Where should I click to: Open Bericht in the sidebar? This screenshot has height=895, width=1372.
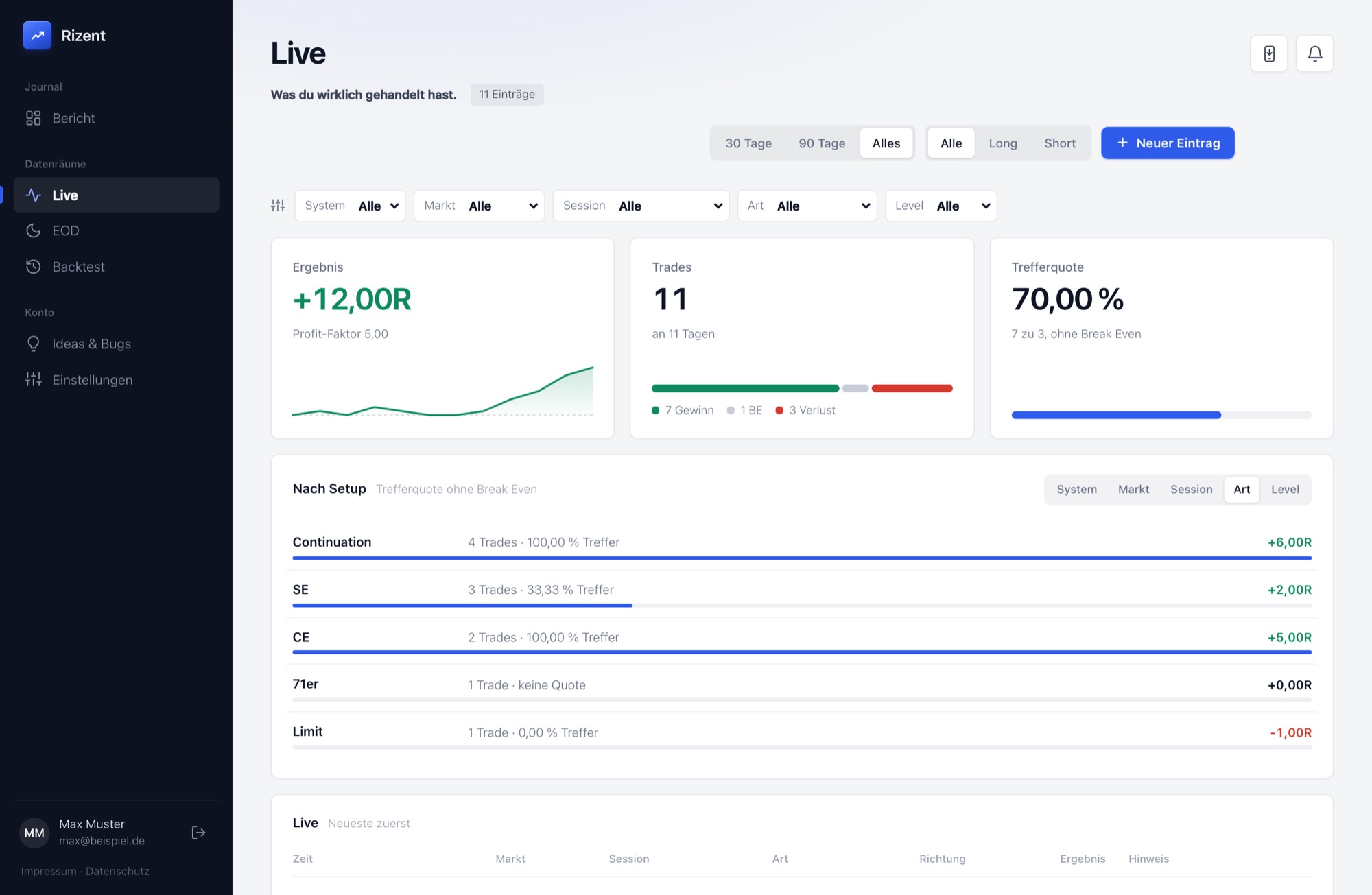pyautogui.click(x=116, y=118)
